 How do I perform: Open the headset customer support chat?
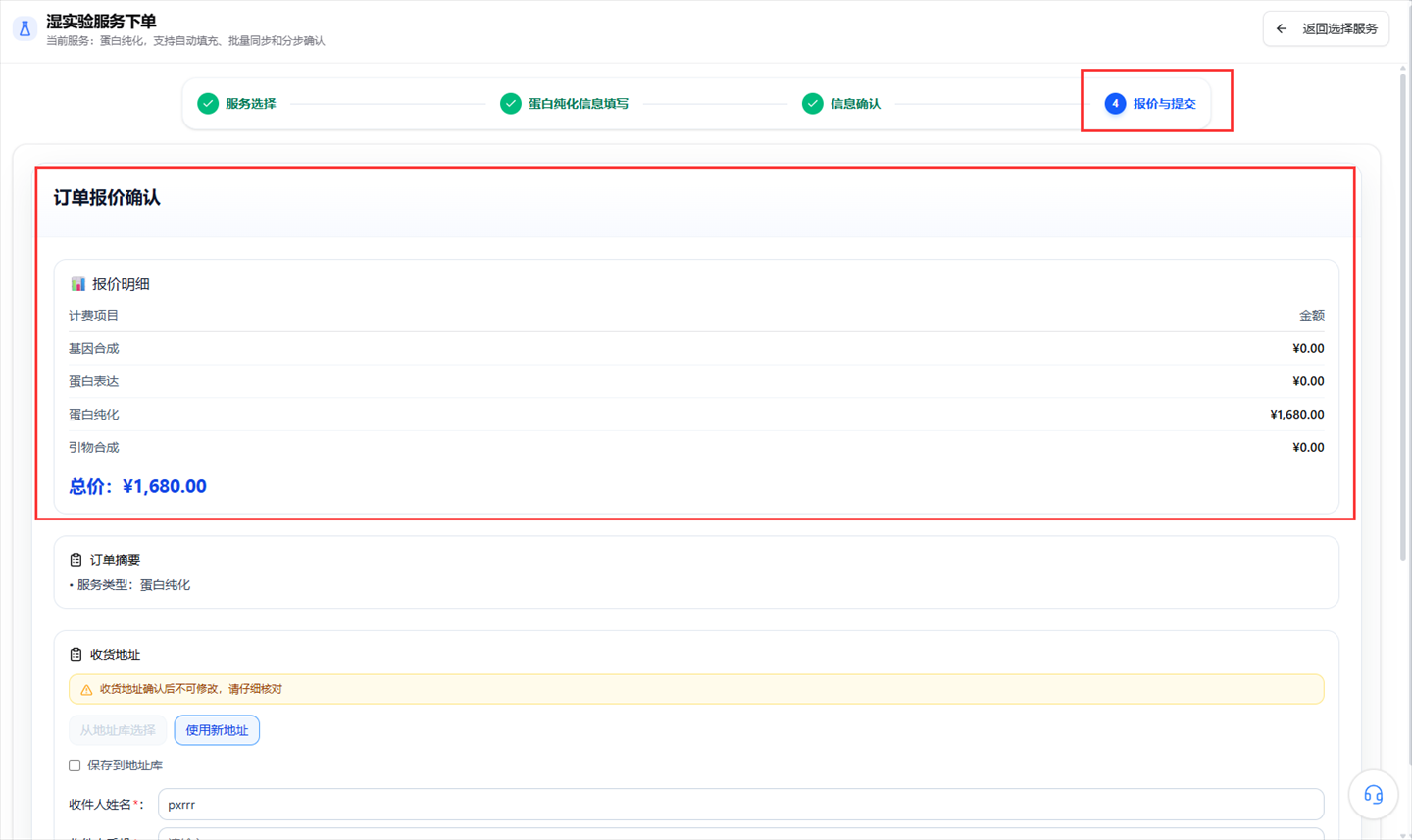[1373, 795]
